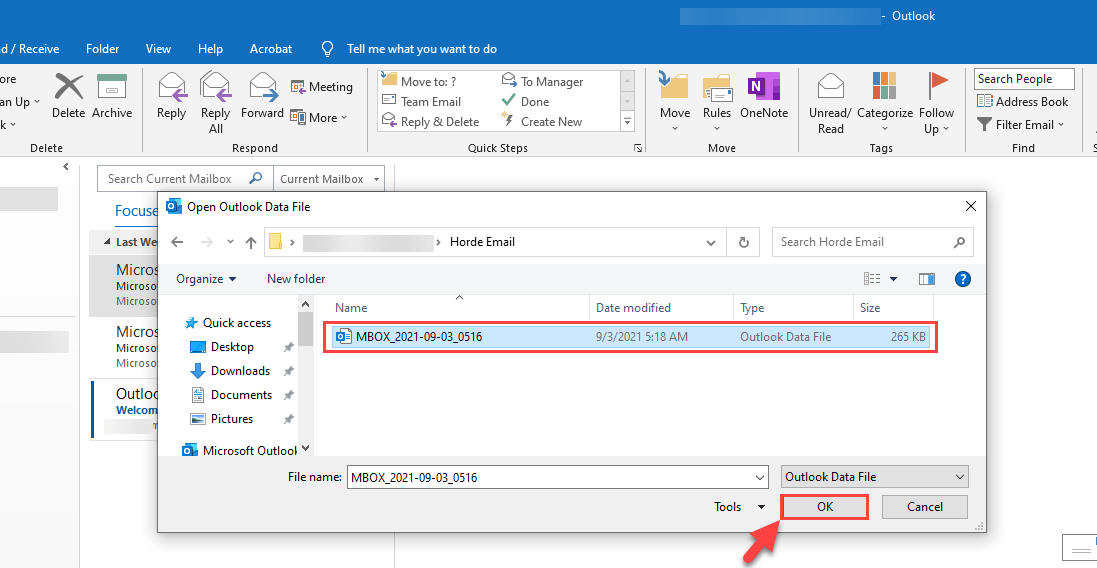Click the Search People field
1097x568 pixels.
(1024, 79)
